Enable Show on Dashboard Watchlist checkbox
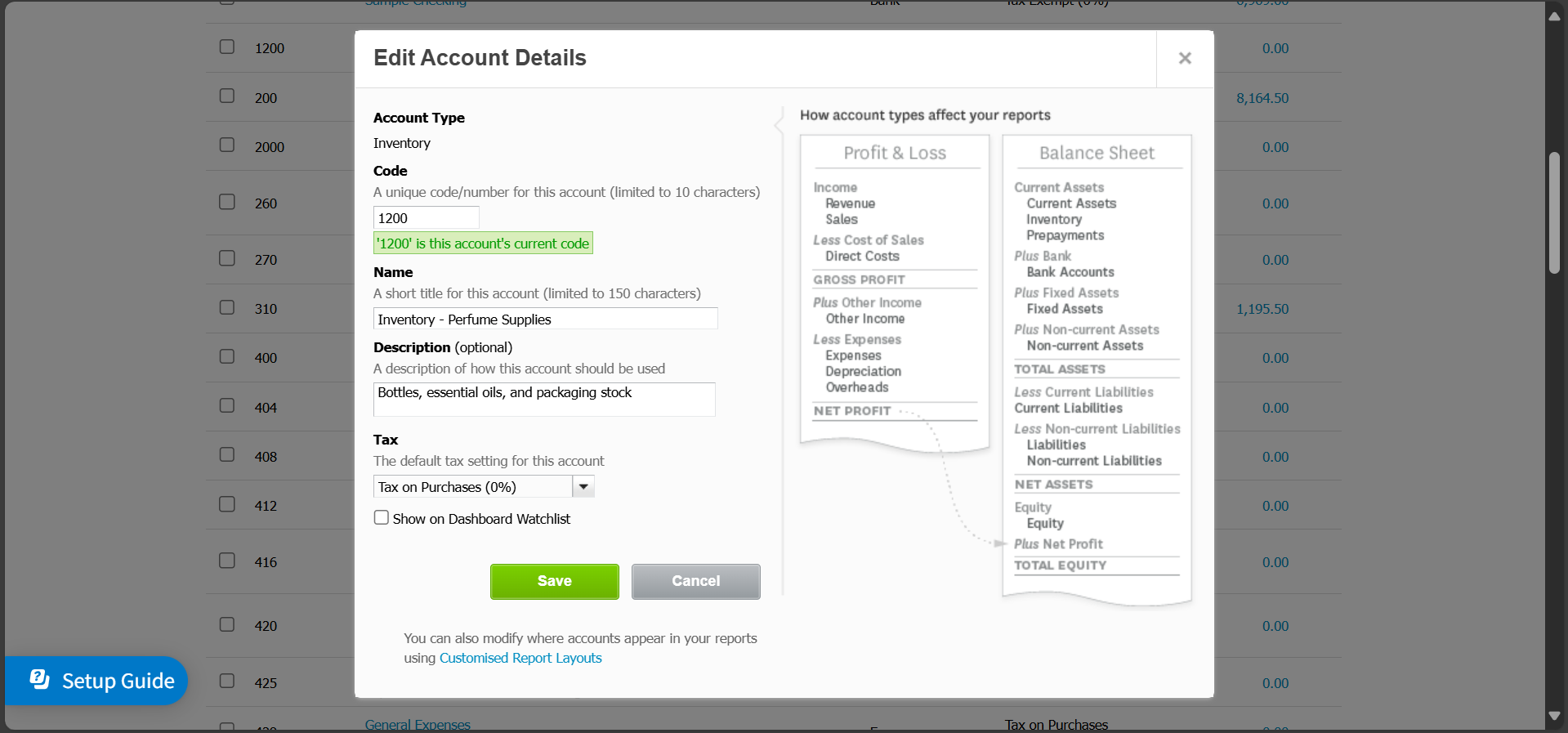The width and height of the screenshot is (1568, 733). click(x=382, y=518)
